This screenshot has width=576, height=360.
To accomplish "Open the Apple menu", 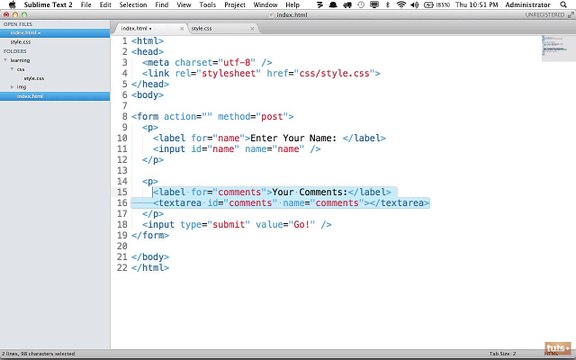I will click(x=12, y=5).
